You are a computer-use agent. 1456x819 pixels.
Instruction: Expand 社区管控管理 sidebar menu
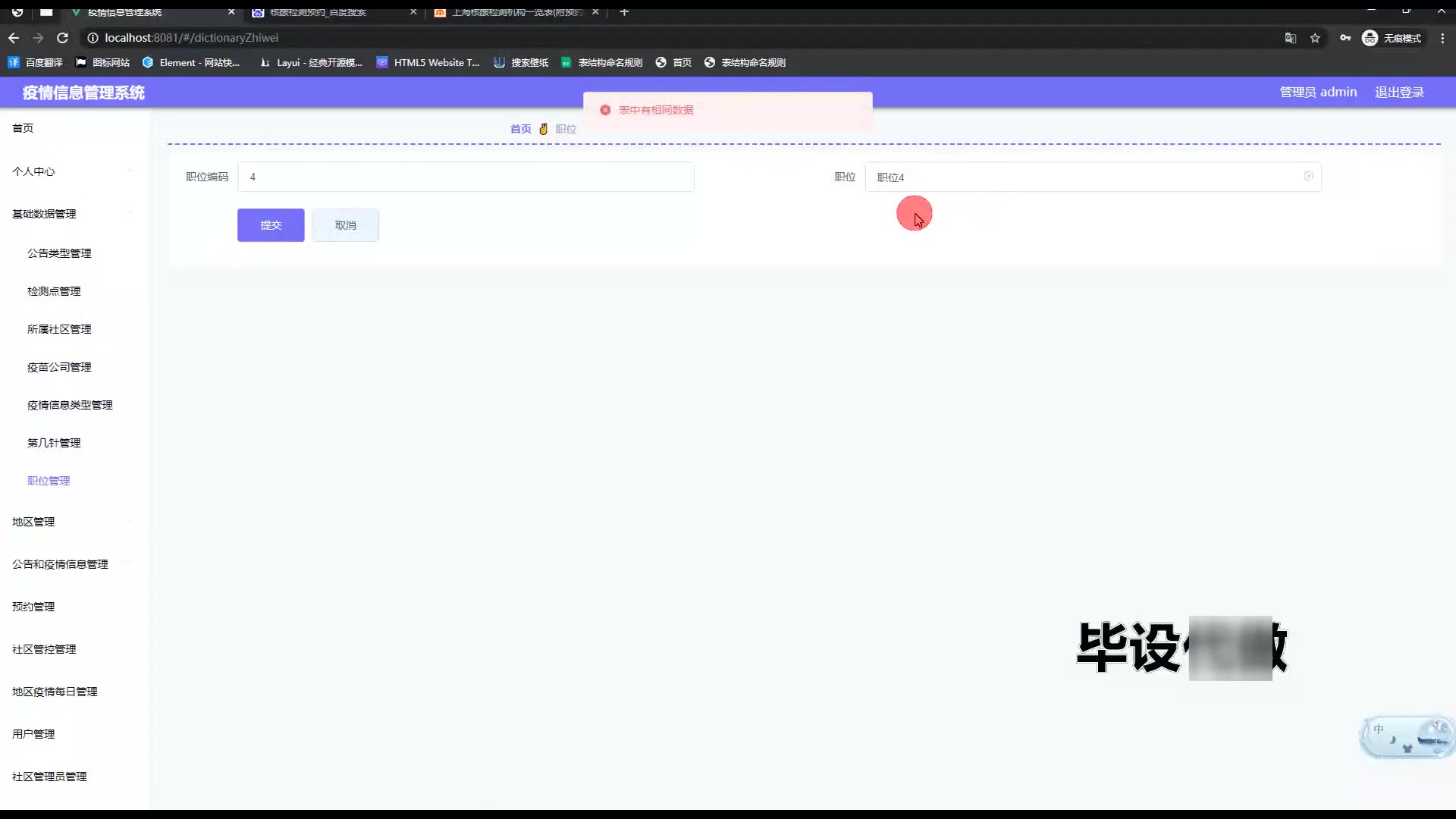click(74, 649)
